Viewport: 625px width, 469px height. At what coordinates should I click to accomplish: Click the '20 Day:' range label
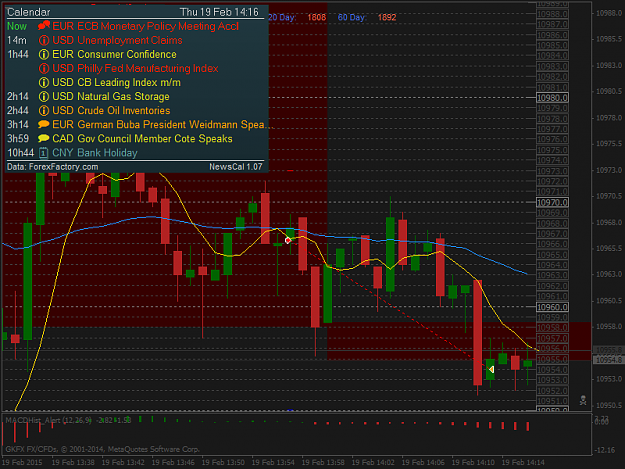pyautogui.click(x=282, y=18)
